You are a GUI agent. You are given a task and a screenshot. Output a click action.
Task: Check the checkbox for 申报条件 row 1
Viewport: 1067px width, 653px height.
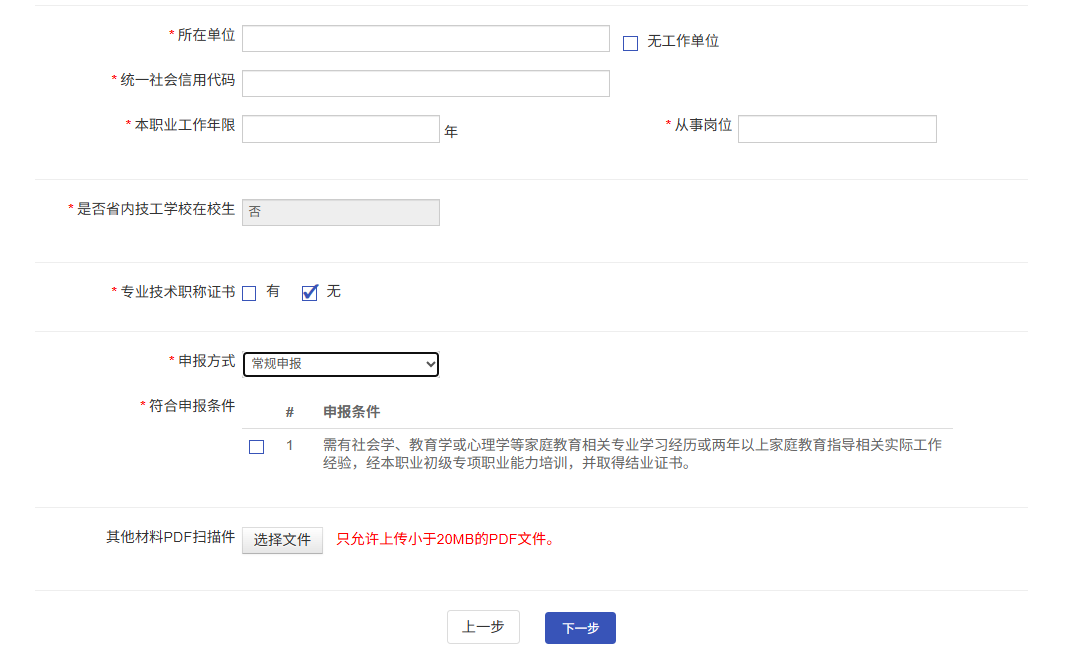pos(256,447)
